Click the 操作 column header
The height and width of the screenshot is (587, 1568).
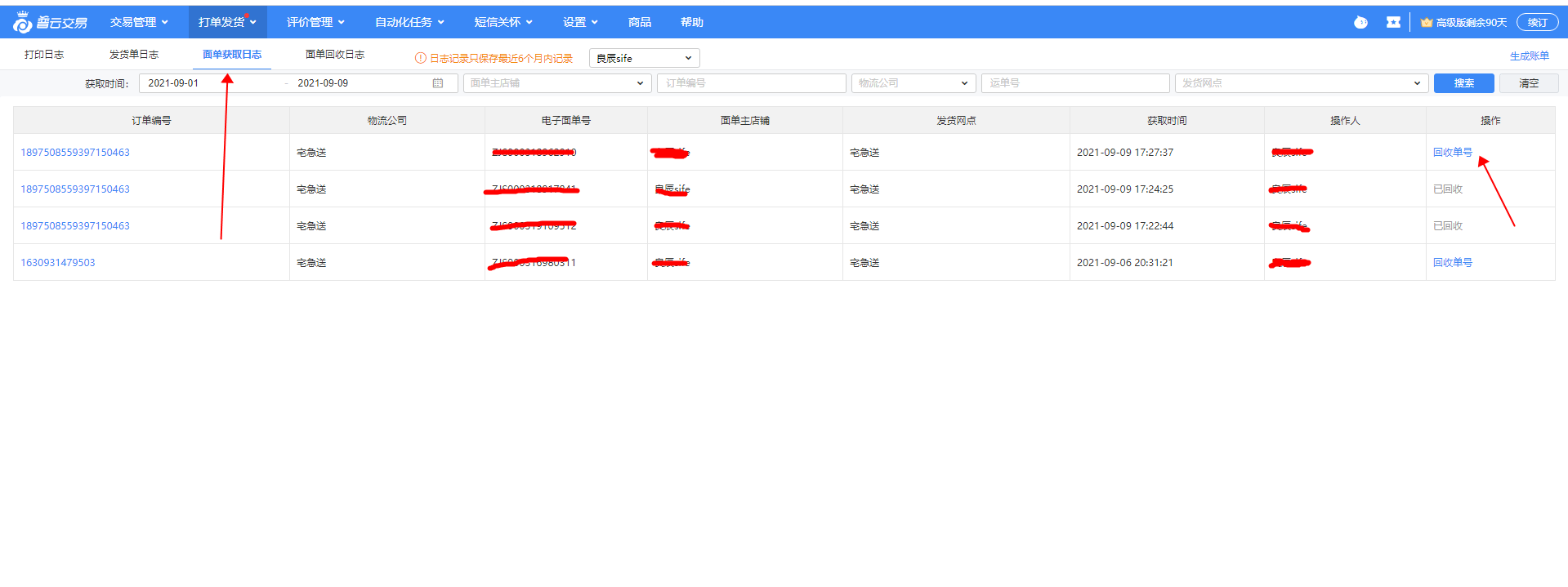click(1490, 121)
